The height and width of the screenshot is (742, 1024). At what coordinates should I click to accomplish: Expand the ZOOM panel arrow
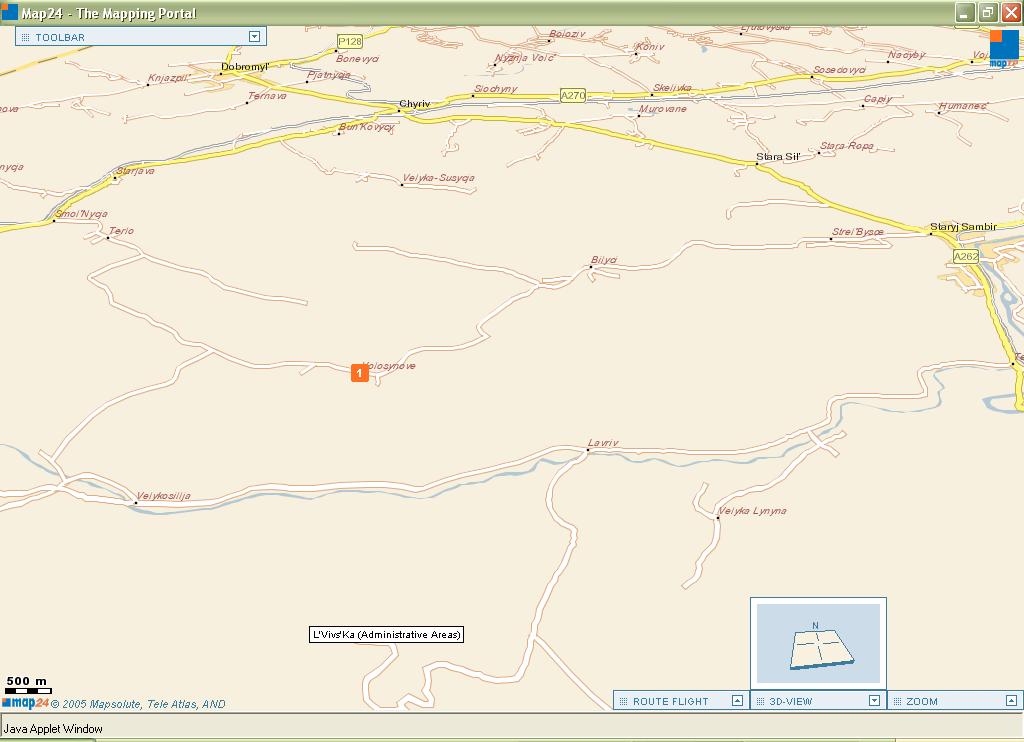coord(1013,701)
